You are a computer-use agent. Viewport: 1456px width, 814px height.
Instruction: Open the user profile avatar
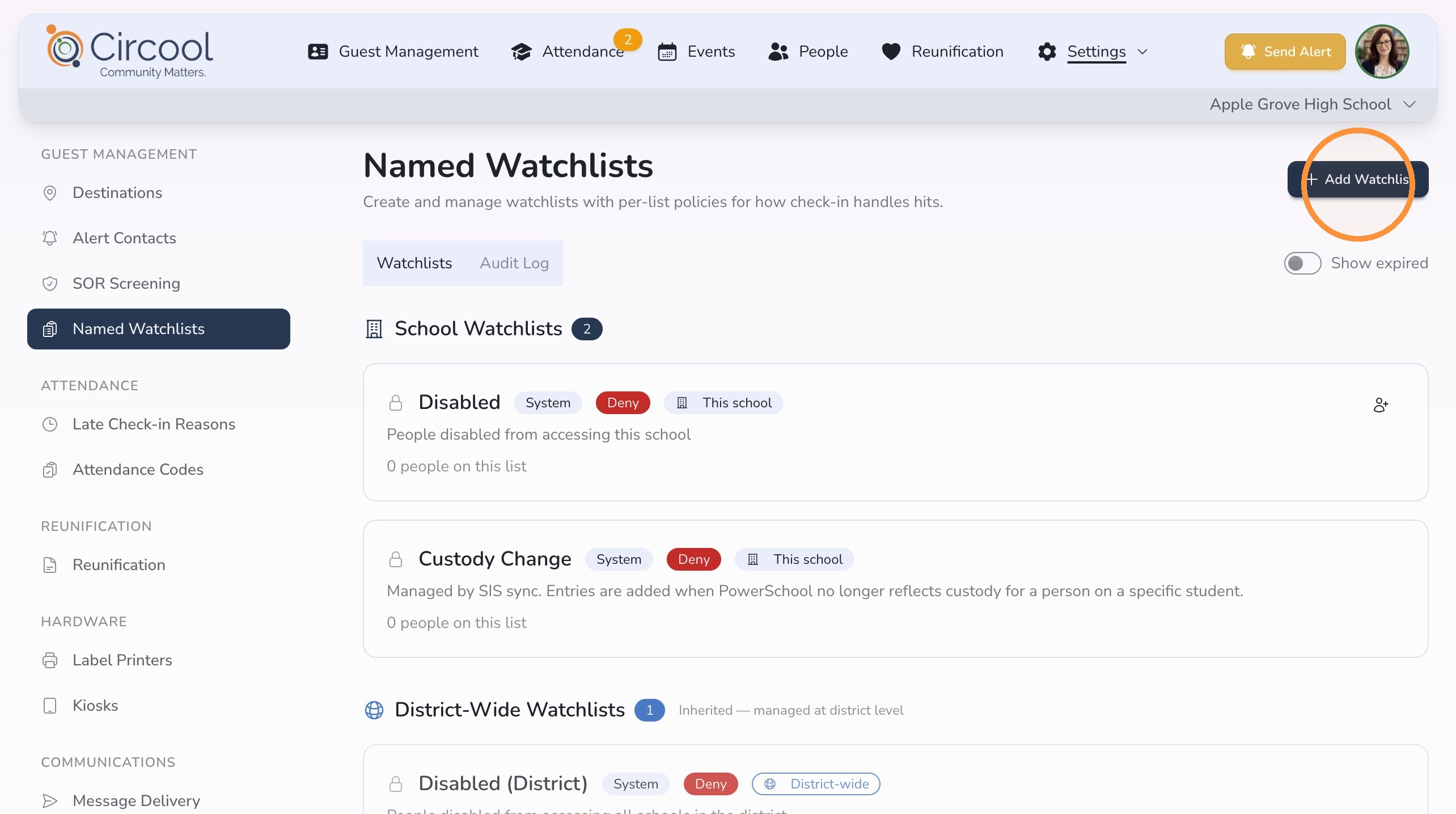(1382, 52)
